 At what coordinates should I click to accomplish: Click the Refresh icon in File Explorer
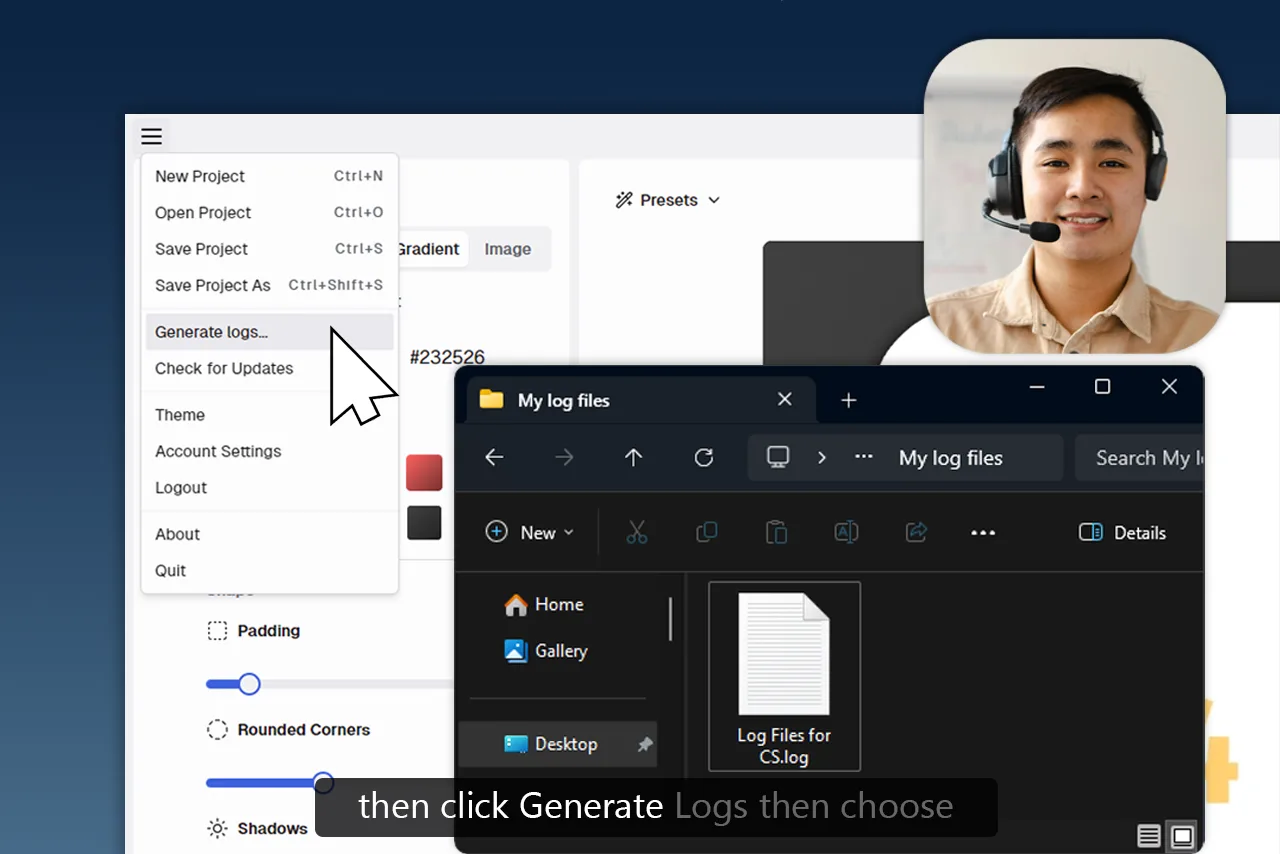point(704,457)
